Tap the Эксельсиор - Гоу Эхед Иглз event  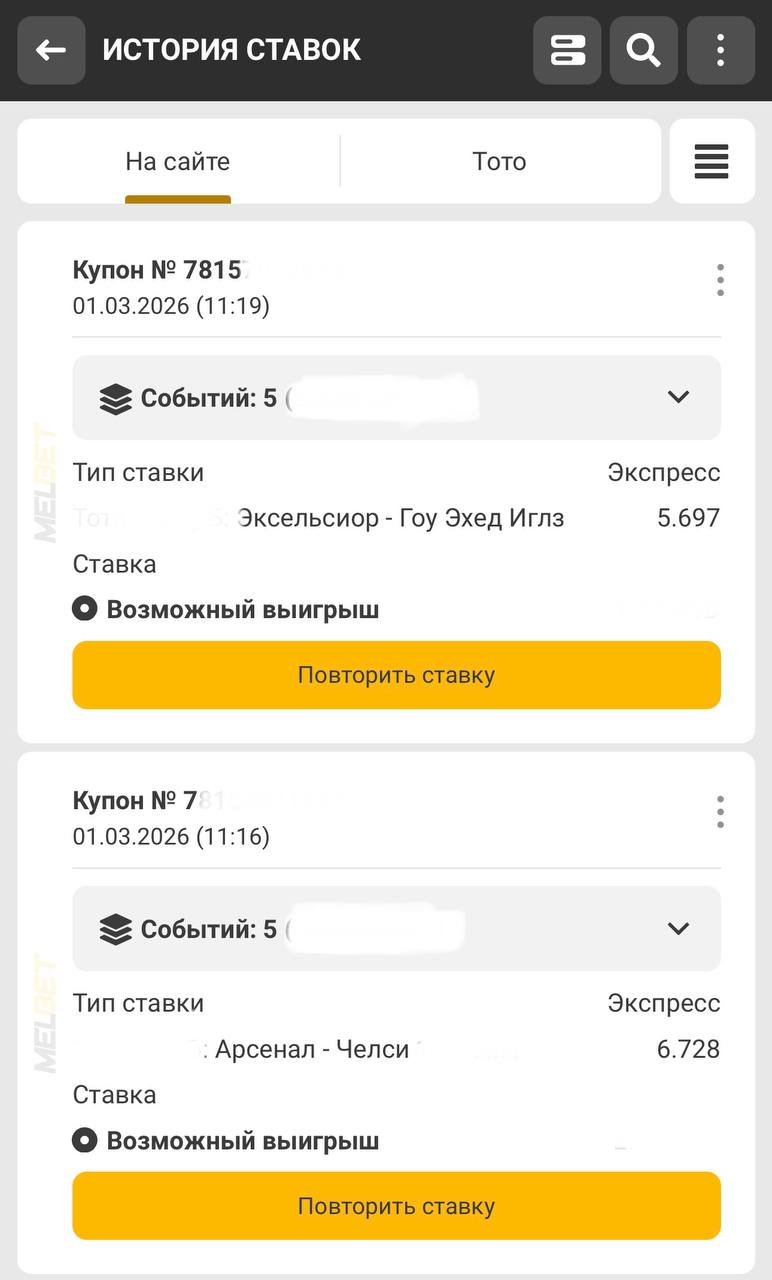(x=400, y=519)
